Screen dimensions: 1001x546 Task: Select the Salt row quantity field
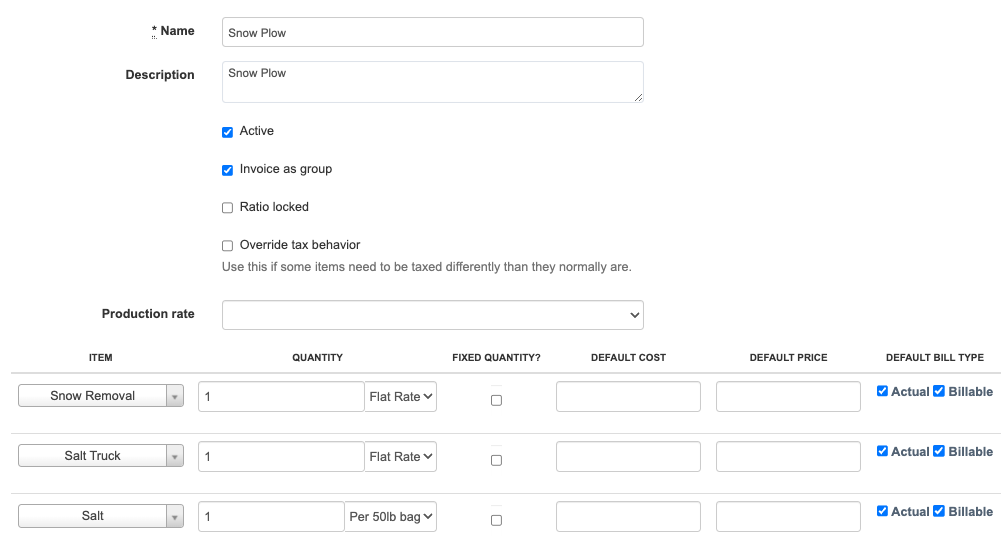pyautogui.click(x=271, y=517)
